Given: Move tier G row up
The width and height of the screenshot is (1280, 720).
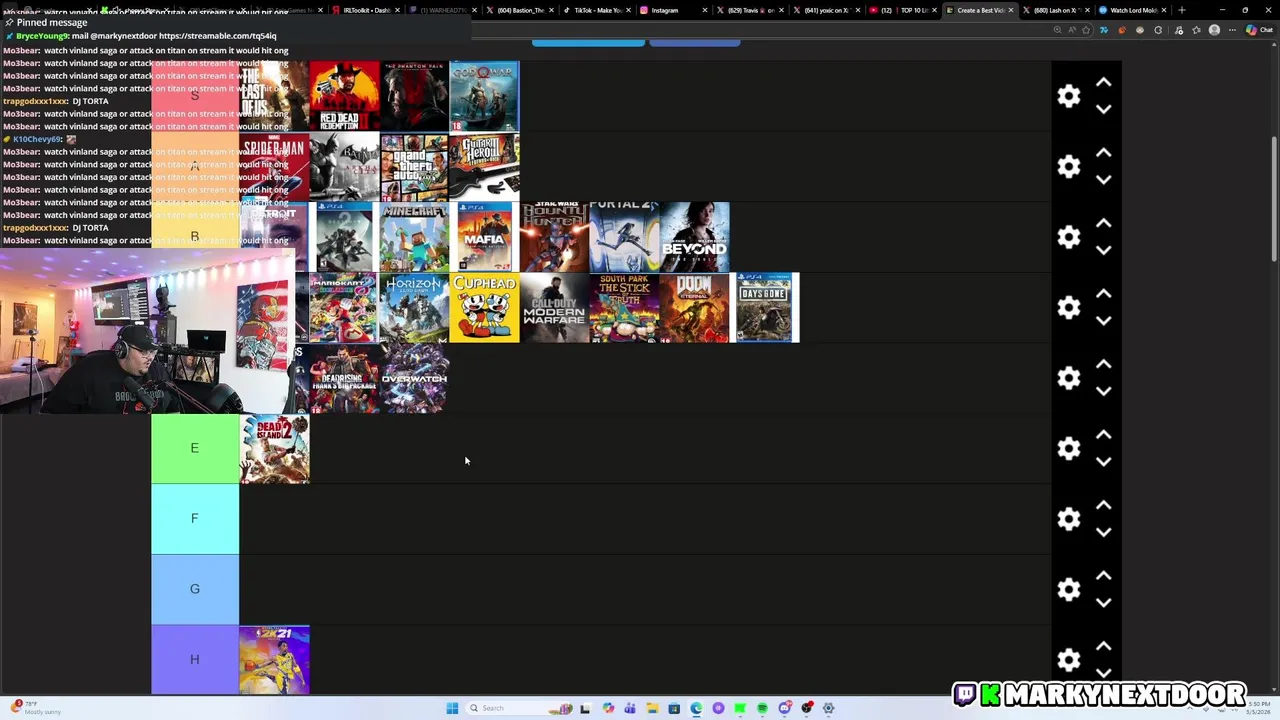Looking at the screenshot, I should tap(1103, 576).
